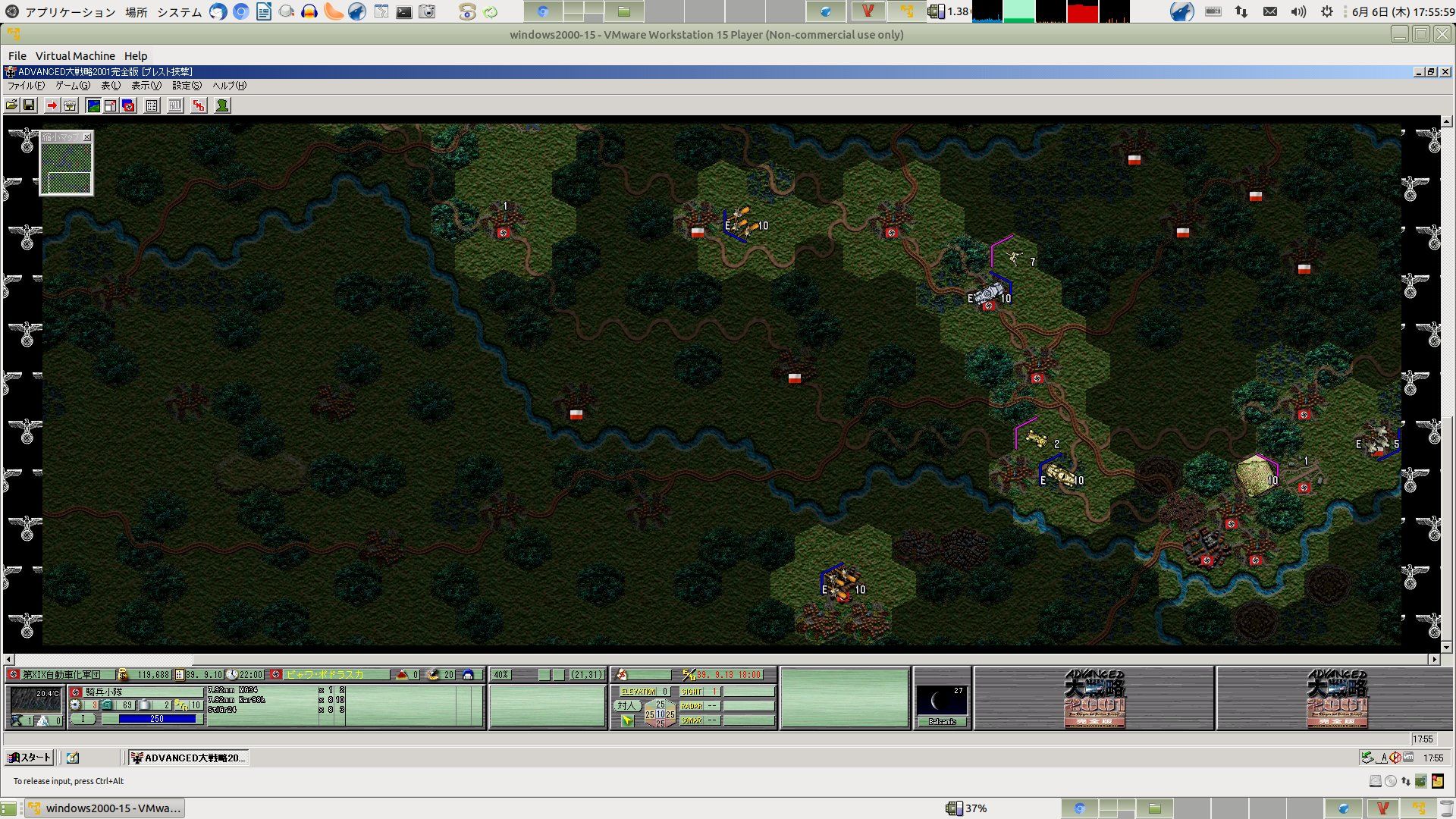Image resolution: width=1456 pixels, height=819 pixels.
Task: Click the overlapping red and blue squares icon
Action: tap(128, 105)
